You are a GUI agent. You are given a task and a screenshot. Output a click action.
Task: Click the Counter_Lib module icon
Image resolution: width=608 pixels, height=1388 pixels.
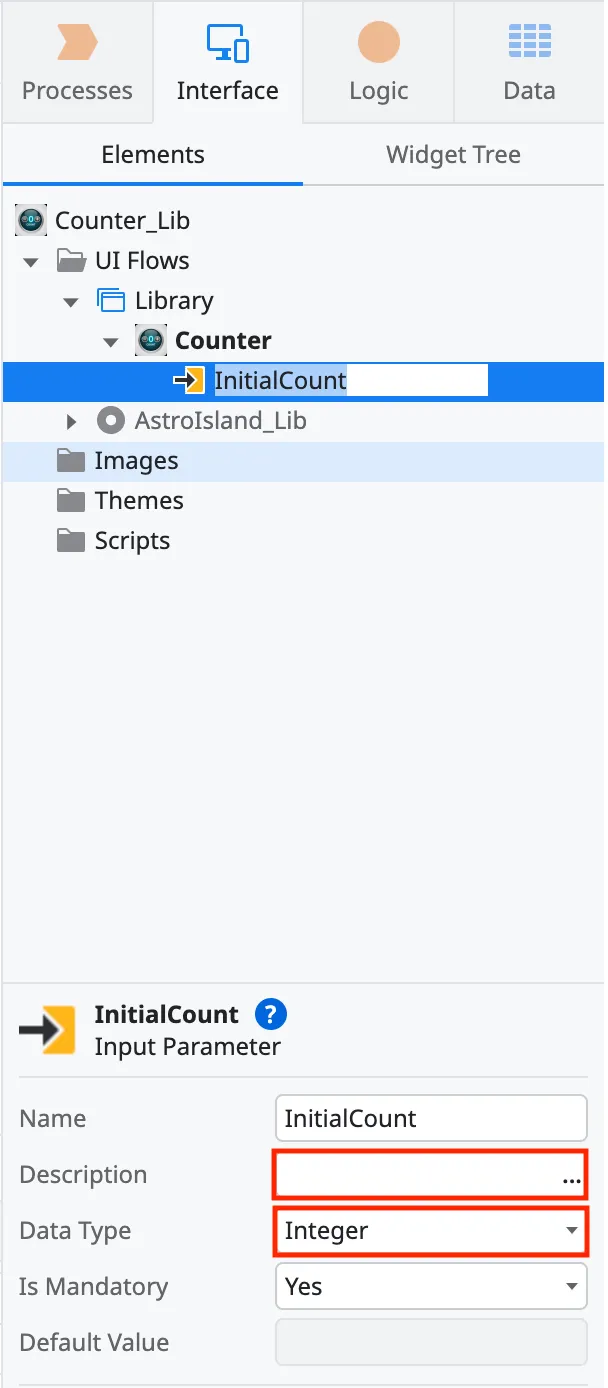click(30, 220)
